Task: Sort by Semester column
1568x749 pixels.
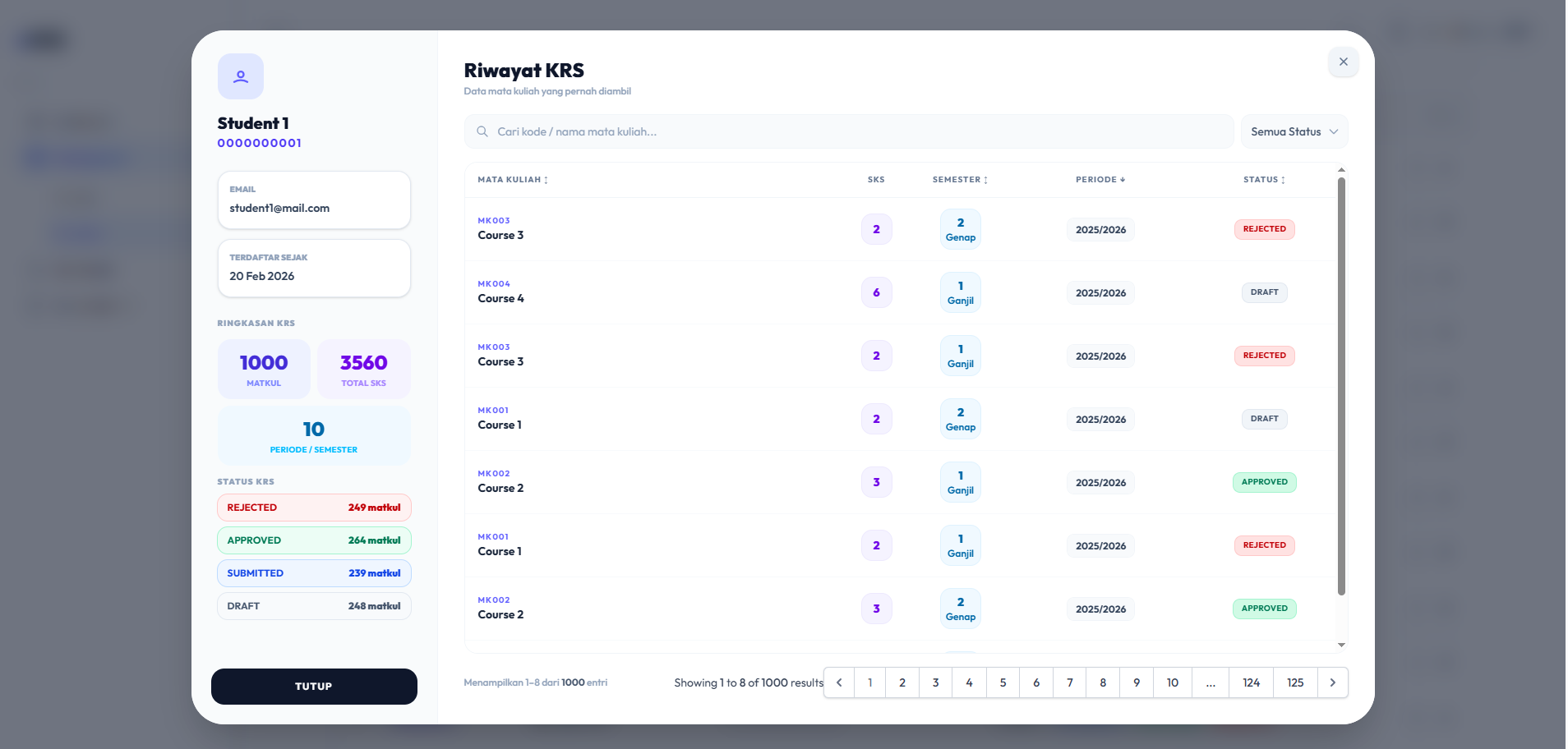Action: (x=960, y=180)
